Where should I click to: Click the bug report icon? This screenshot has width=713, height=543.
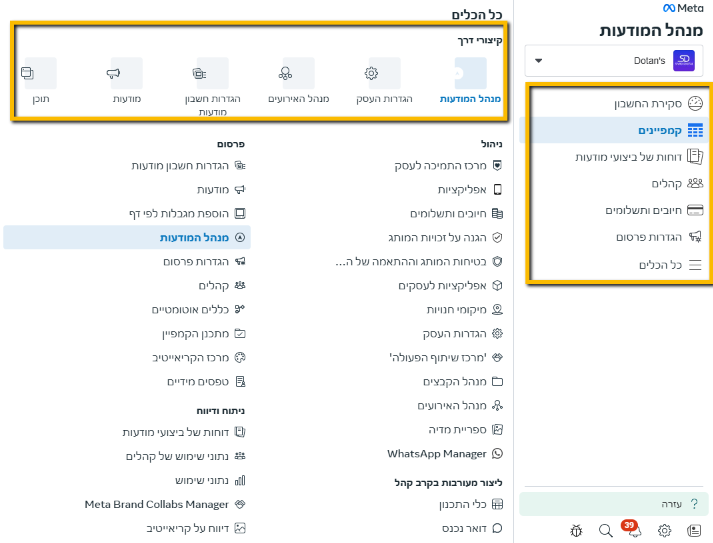point(576,530)
